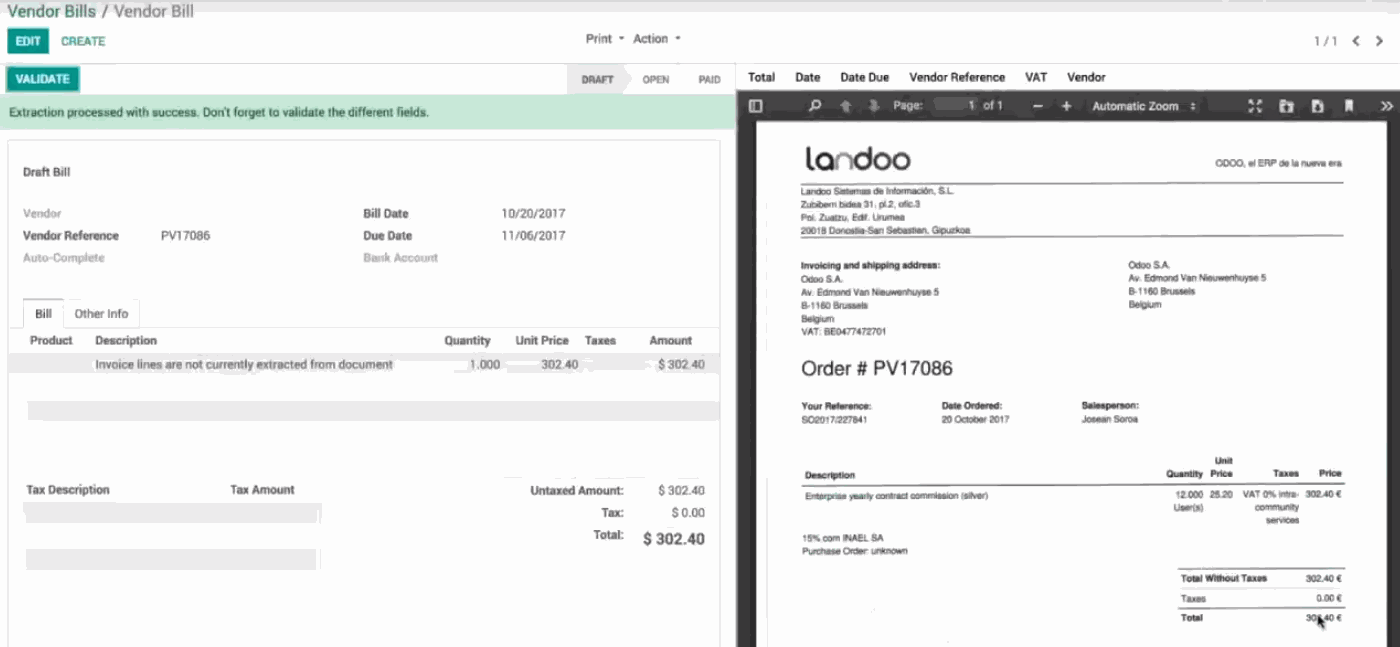Image resolution: width=1400 pixels, height=647 pixels.
Task: Click the Create button
Action: point(83,41)
